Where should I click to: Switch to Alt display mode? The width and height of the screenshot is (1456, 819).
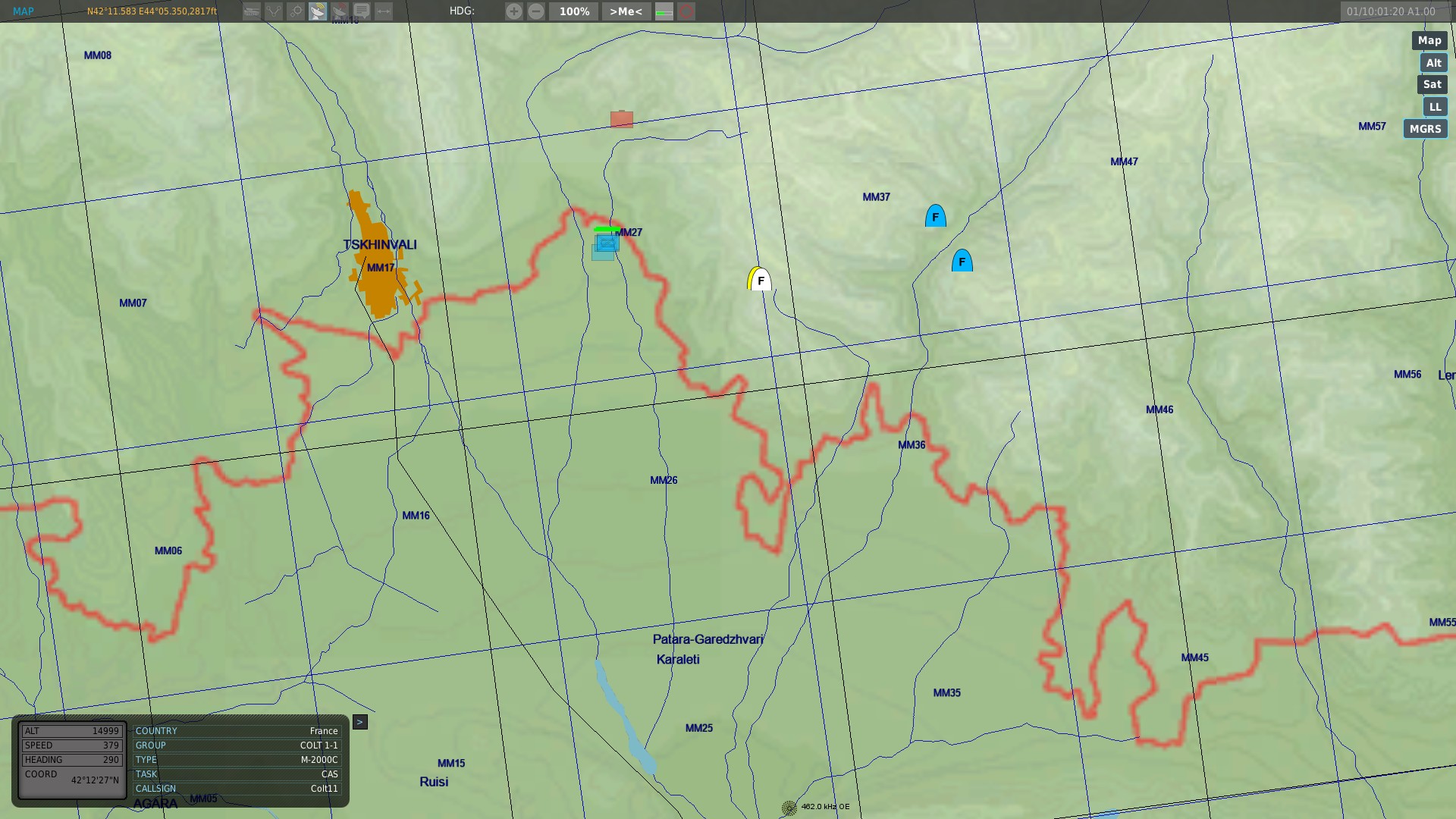[1433, 63]
